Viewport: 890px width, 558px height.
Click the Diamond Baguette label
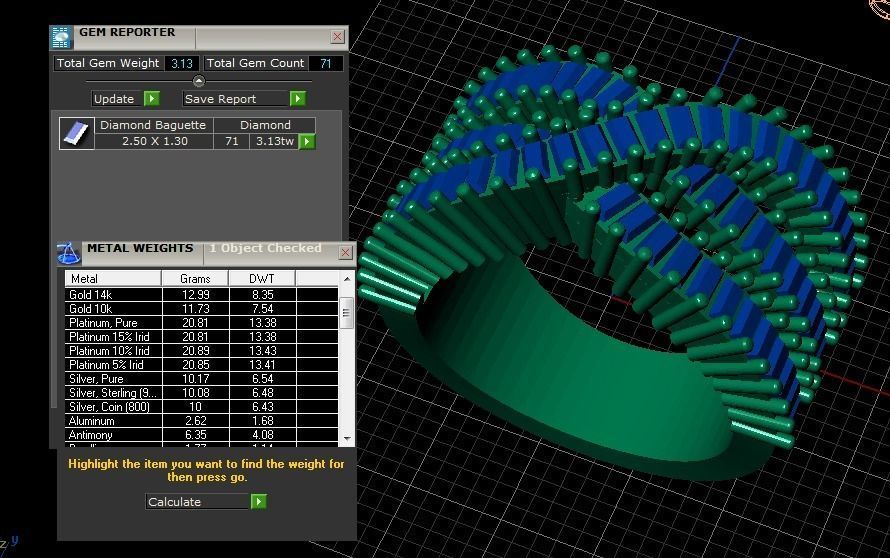(x=153, y=125)
